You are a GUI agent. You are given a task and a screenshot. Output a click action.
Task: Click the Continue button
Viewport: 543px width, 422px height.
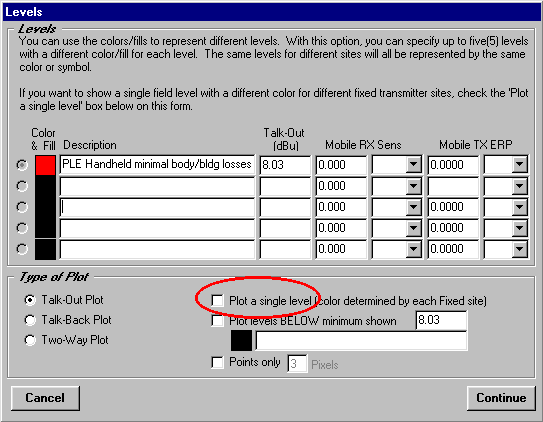(x=501, y=398)
